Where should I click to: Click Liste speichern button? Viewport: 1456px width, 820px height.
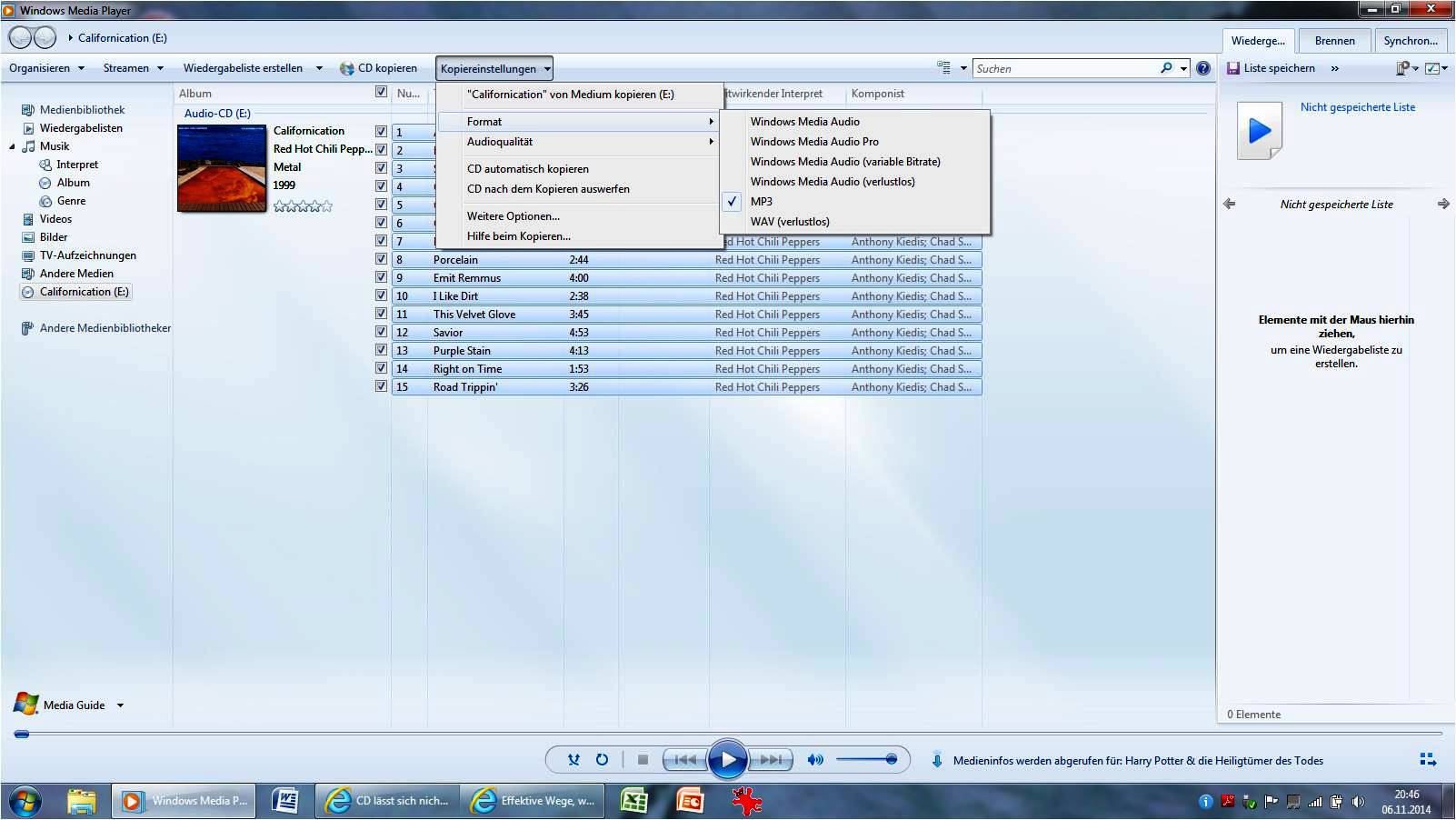click(x=1271, y=68)
